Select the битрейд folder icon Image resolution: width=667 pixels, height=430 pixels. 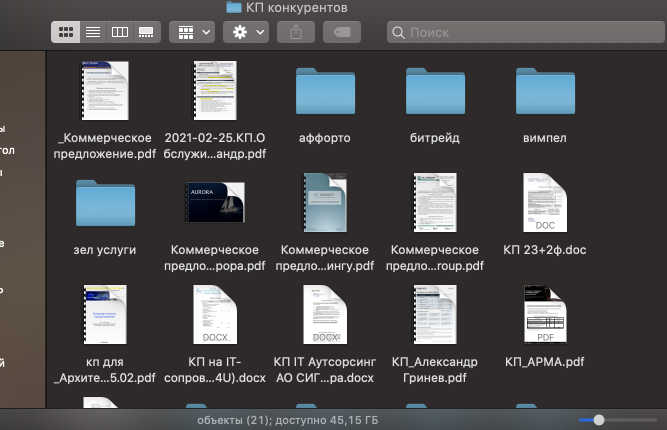pos(435,91)
